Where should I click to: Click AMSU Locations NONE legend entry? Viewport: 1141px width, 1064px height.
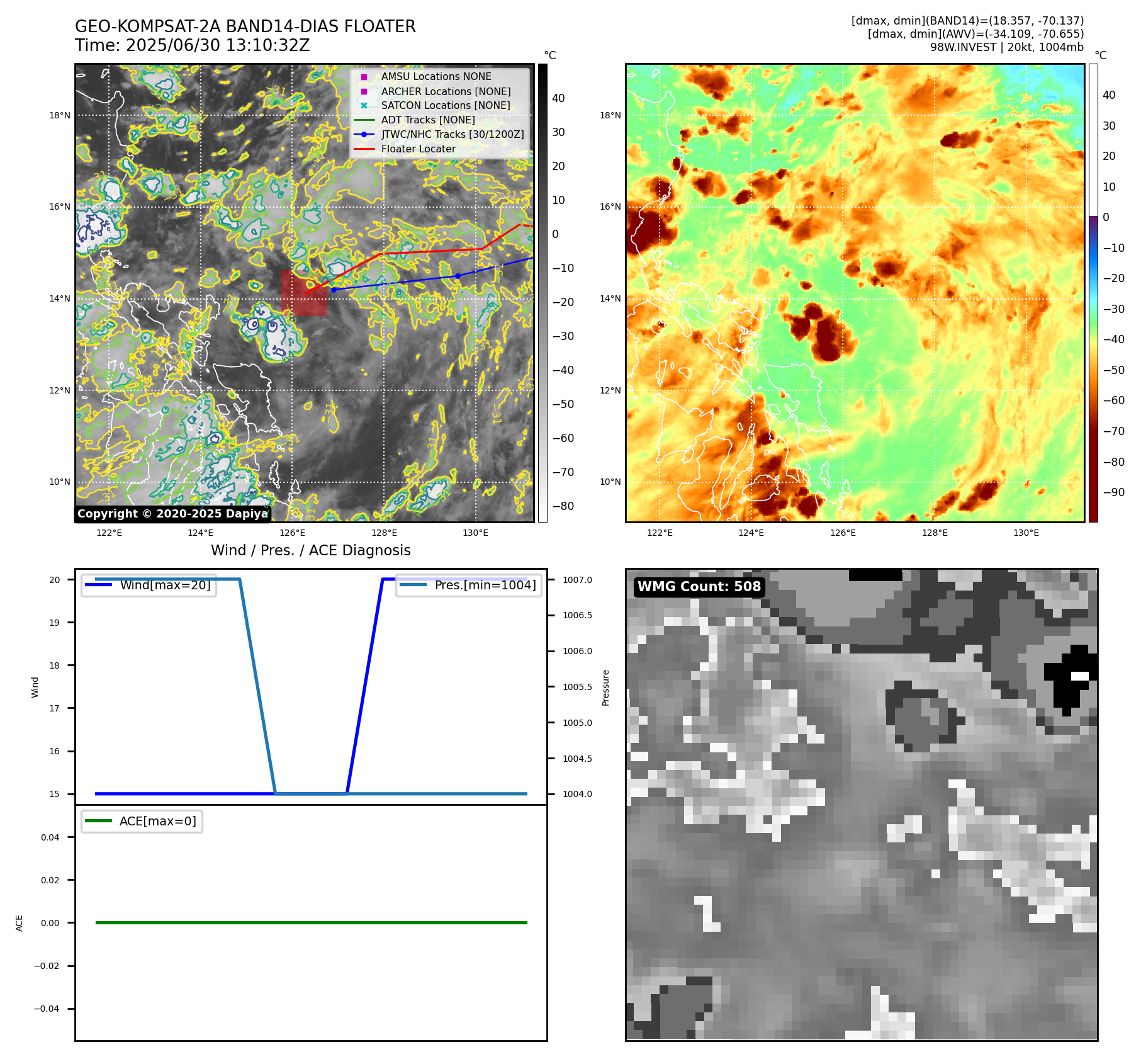point(436,77)
